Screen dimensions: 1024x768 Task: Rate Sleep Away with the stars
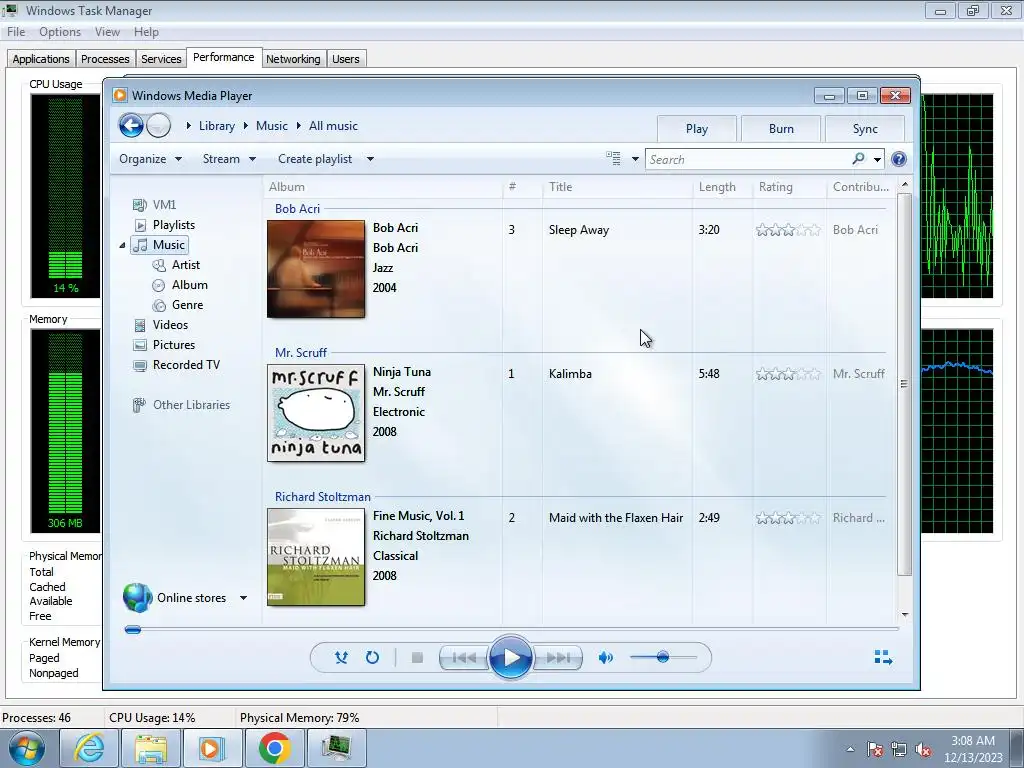tap(788, 230)
